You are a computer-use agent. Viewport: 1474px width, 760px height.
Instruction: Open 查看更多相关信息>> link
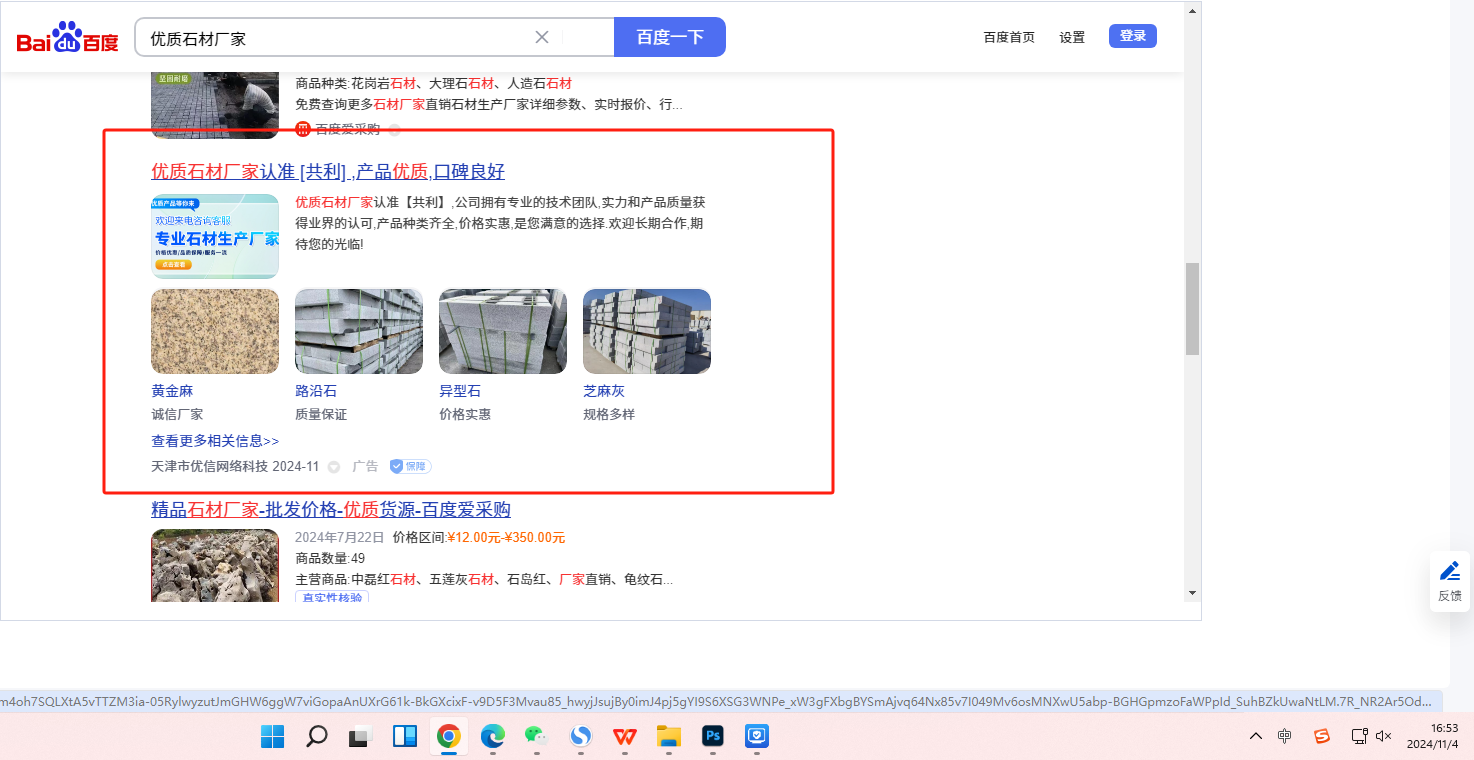pyautogui.click(x=215, y=441)
